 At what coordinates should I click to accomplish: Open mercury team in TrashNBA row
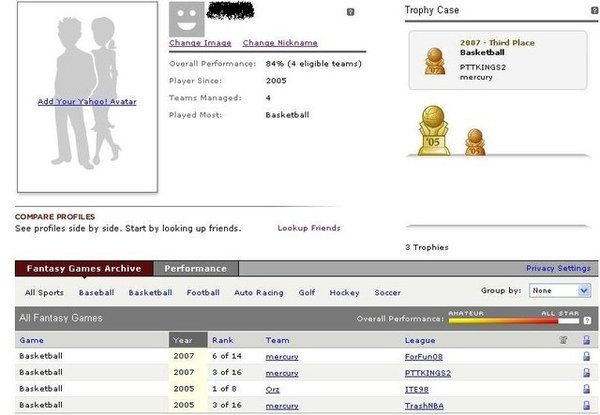(x=282, y=405)
